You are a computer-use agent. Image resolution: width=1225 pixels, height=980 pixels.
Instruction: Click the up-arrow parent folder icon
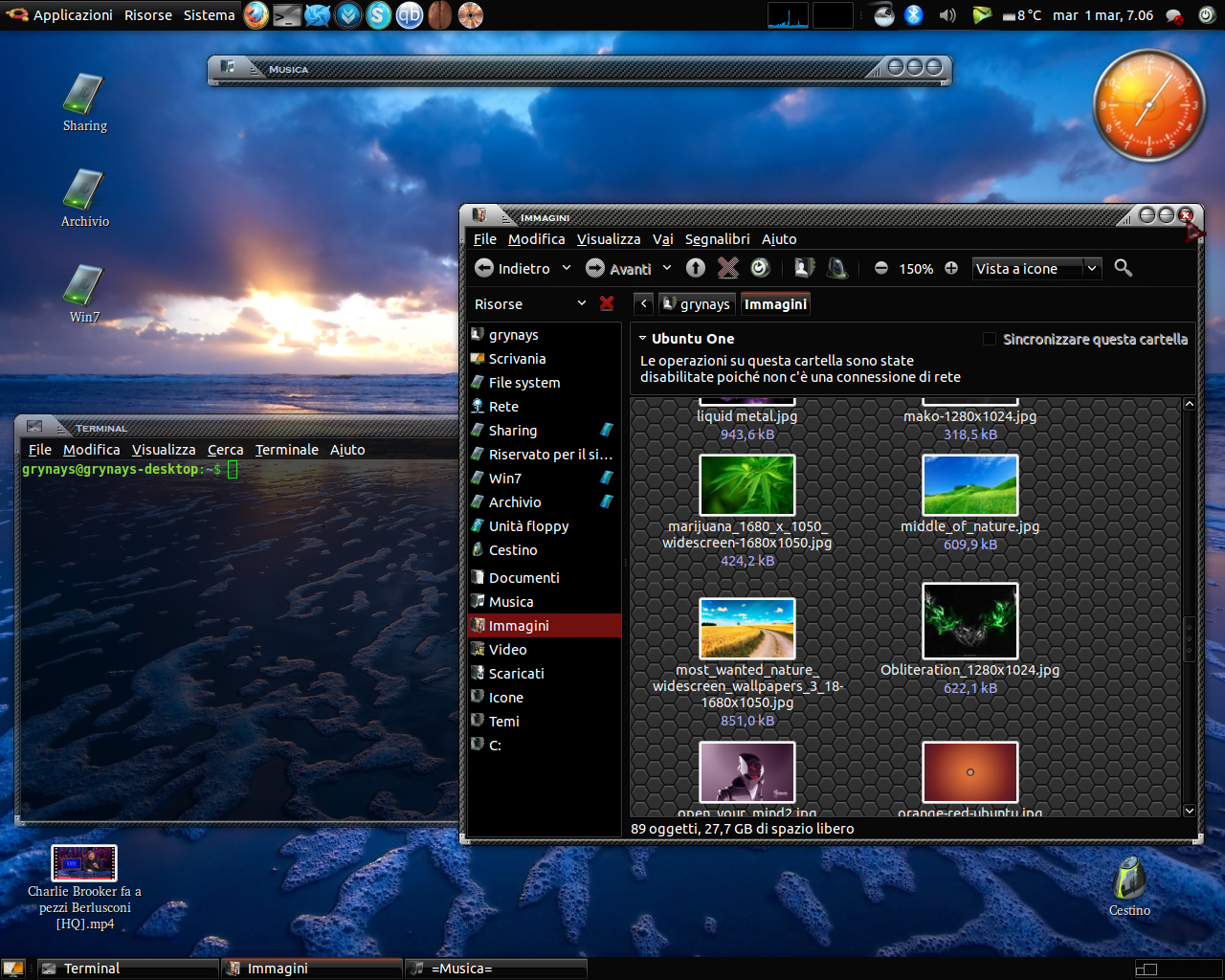(x=696, y=269)
